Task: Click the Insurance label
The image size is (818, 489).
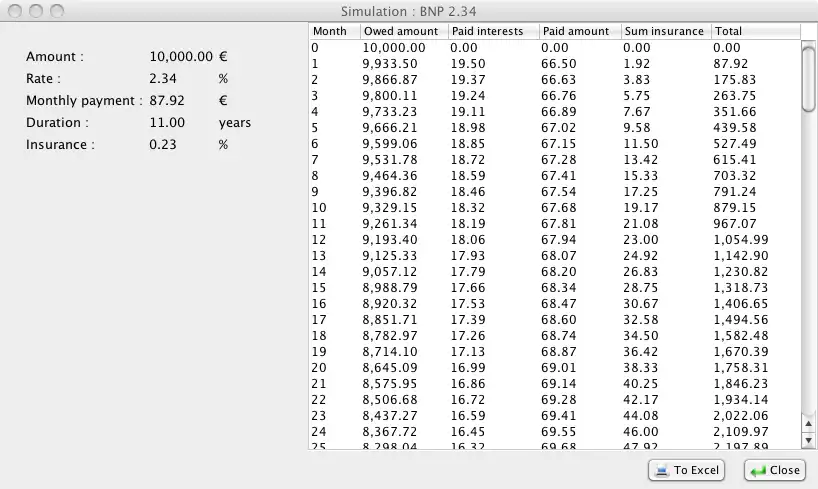Action: coord(61,145)
